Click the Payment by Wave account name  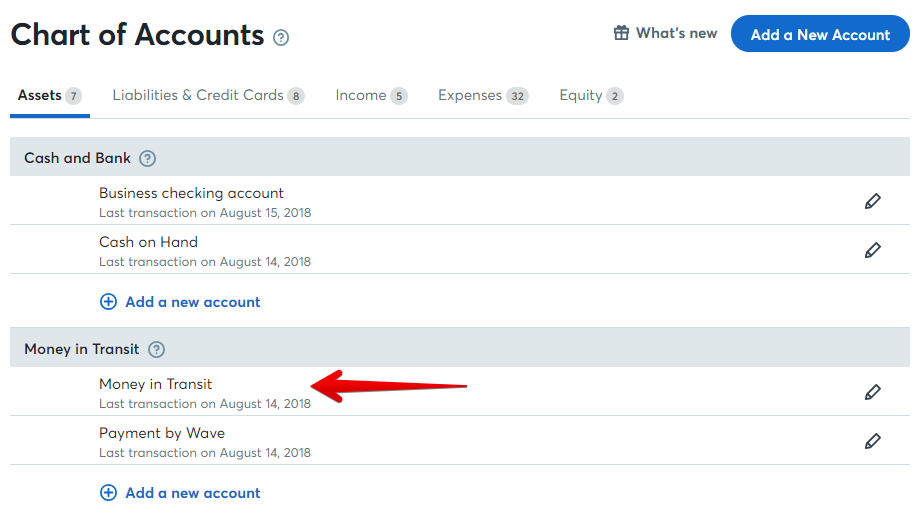(x=162, y=433)
